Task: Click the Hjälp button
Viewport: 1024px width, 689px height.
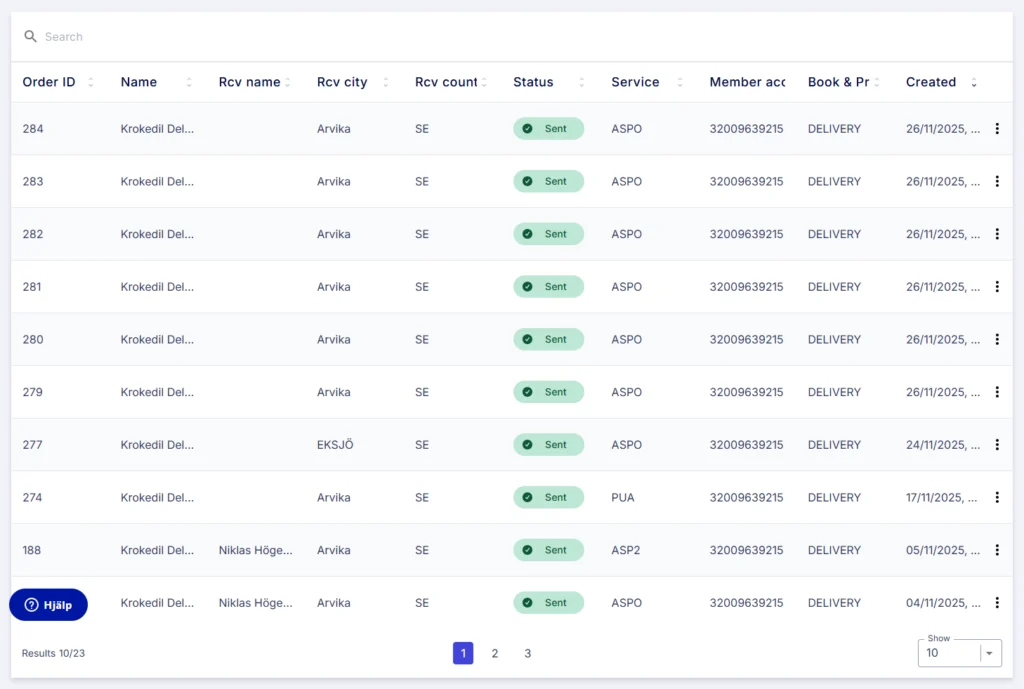Action: [48, 604]
